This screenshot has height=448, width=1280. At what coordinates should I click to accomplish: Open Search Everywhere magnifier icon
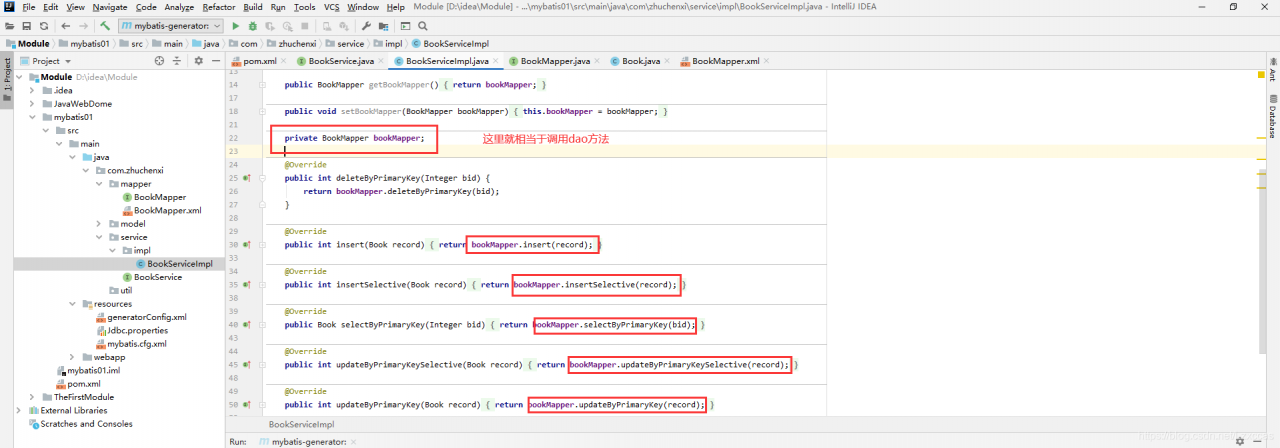(421, 25)
